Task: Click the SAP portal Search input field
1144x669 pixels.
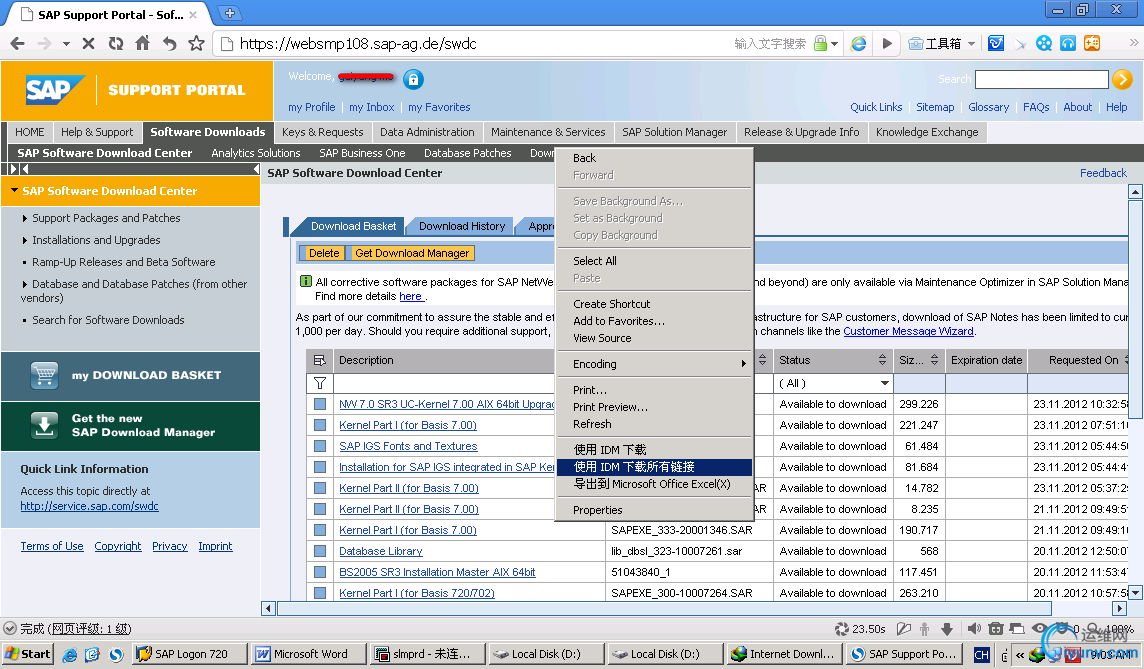Action: pos(1041,79)
